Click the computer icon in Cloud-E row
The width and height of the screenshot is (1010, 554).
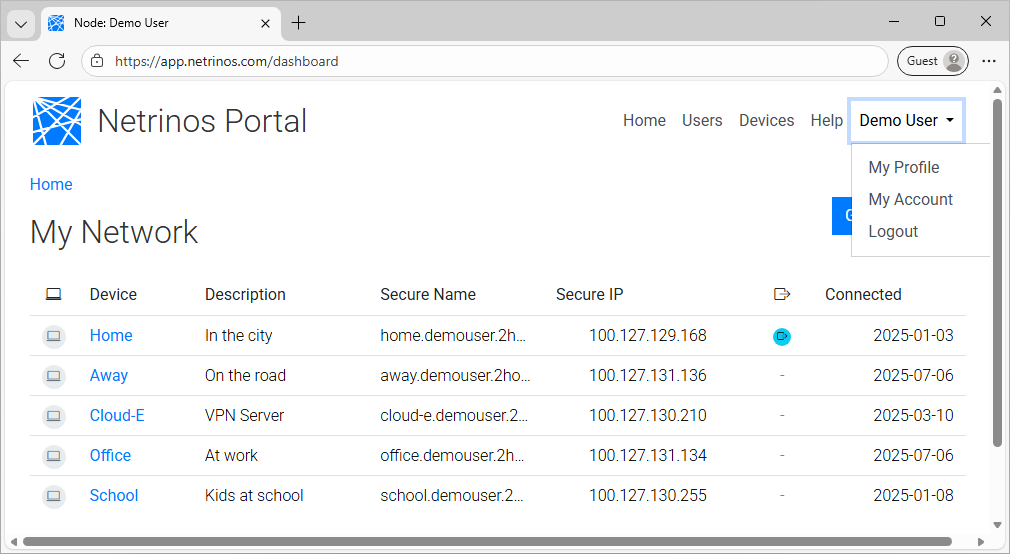coord(54,416)
